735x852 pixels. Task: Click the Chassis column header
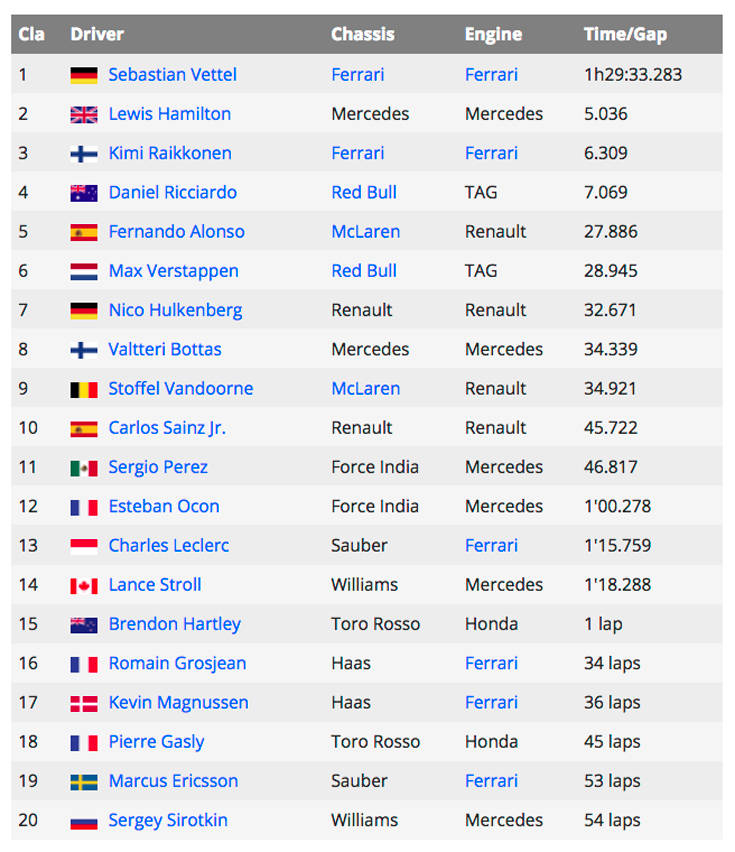[363, 34]
